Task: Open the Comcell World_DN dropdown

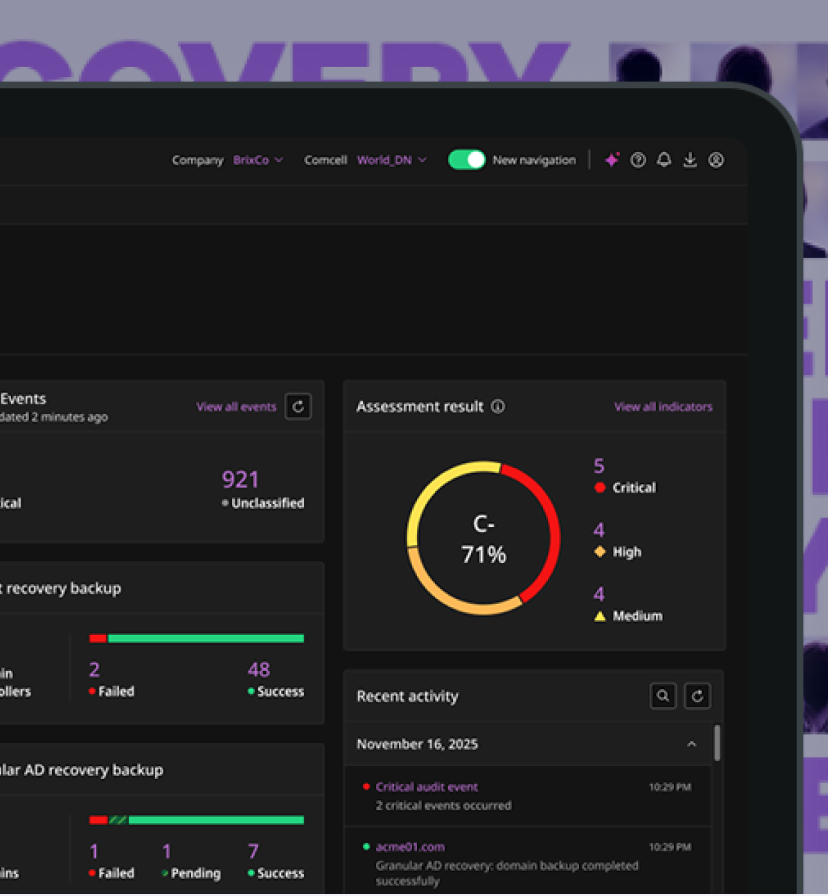Action: (x=391, y=160)
